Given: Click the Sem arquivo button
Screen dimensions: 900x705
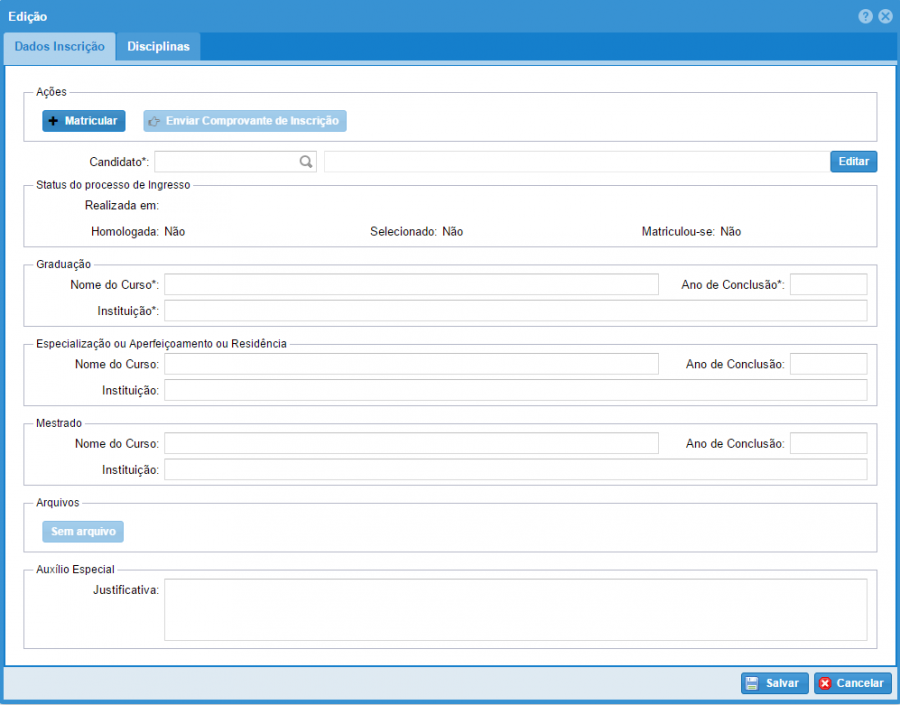Looking at the screenshot, I should tap(83, 531).
